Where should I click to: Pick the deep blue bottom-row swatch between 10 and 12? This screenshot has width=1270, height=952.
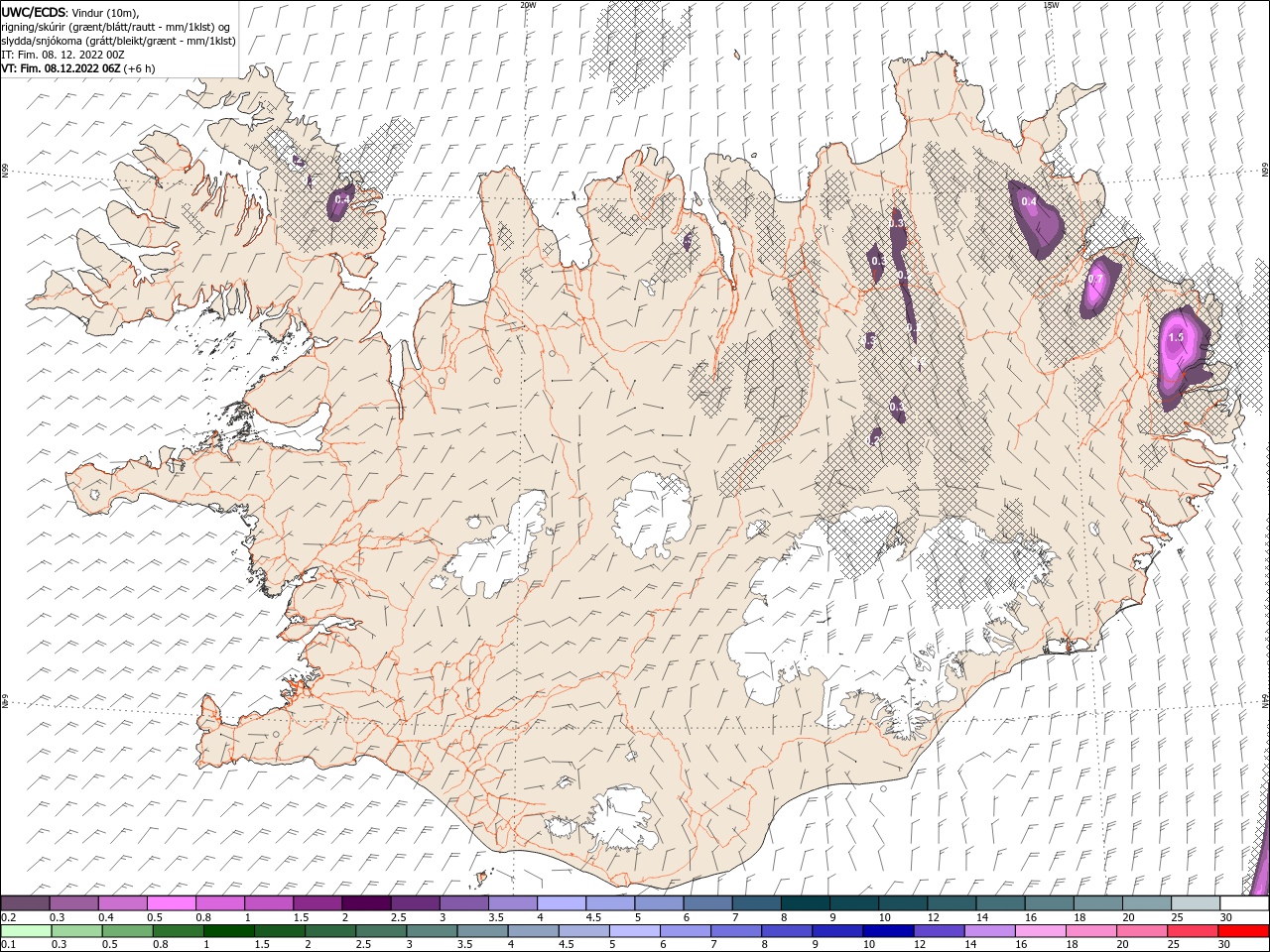[x=888, y=931]
